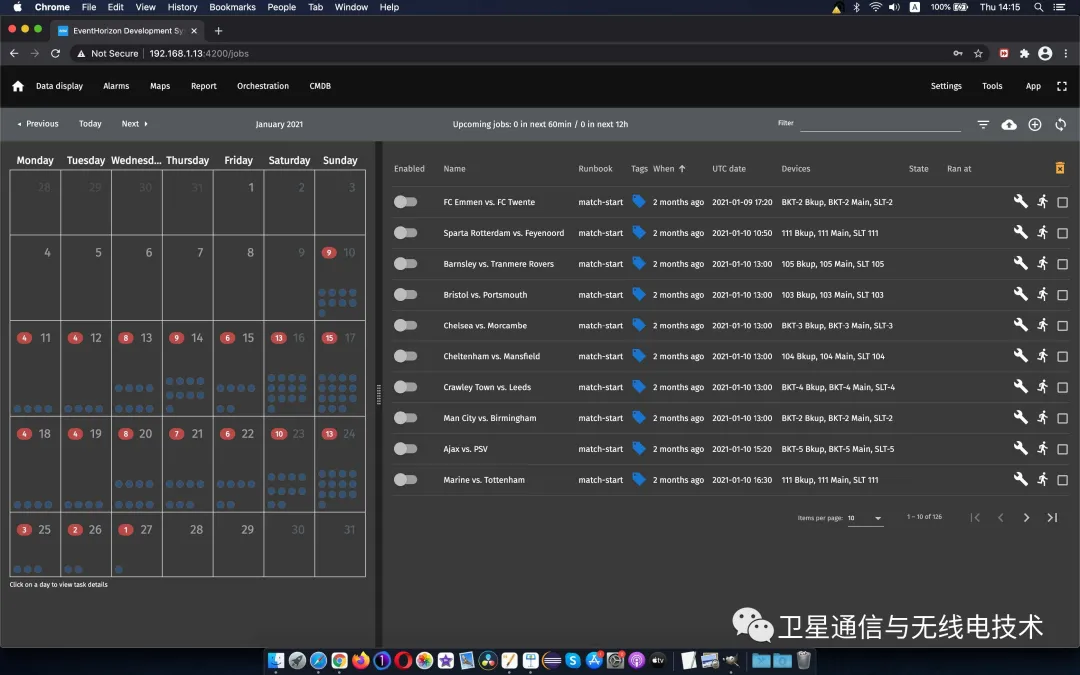Screen dimensions: 1080x675
Task: Open the filter list icon beside Filter field
Action: pos(983,125)
